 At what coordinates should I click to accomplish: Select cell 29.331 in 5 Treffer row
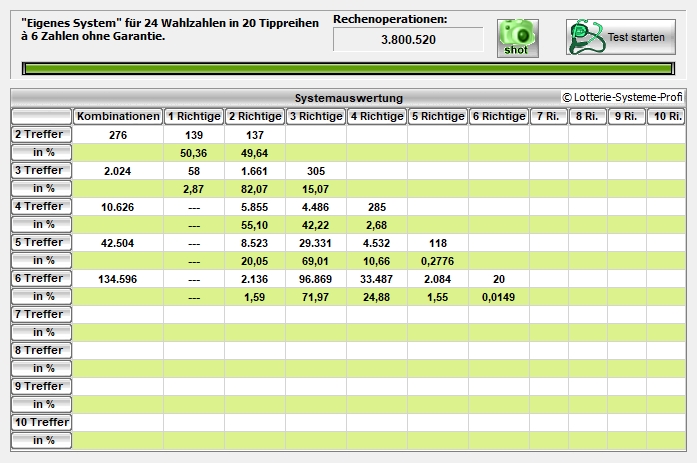[x=316, y=243]
